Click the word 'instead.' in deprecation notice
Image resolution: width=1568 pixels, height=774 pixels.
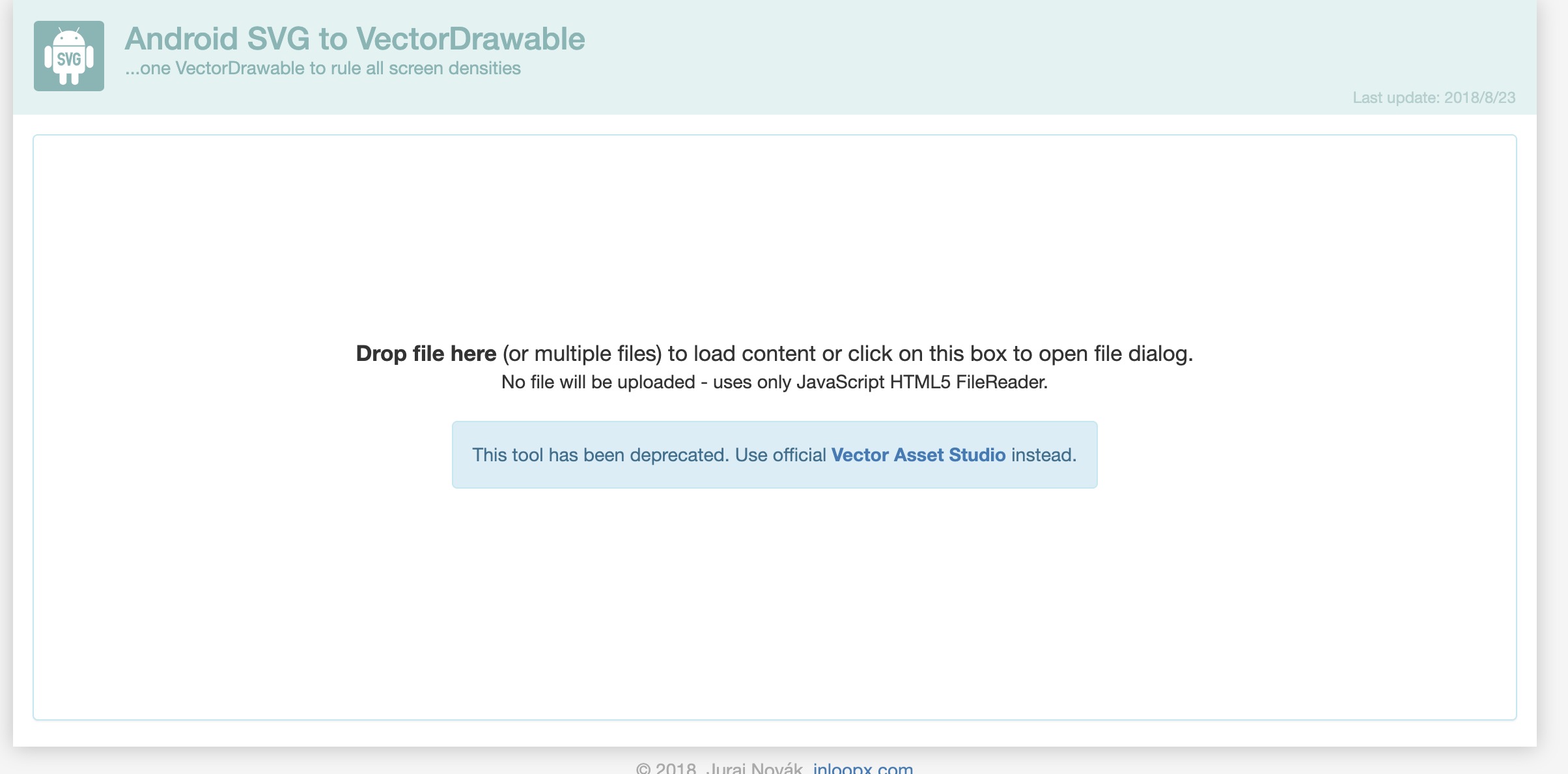pos(1043,455)
